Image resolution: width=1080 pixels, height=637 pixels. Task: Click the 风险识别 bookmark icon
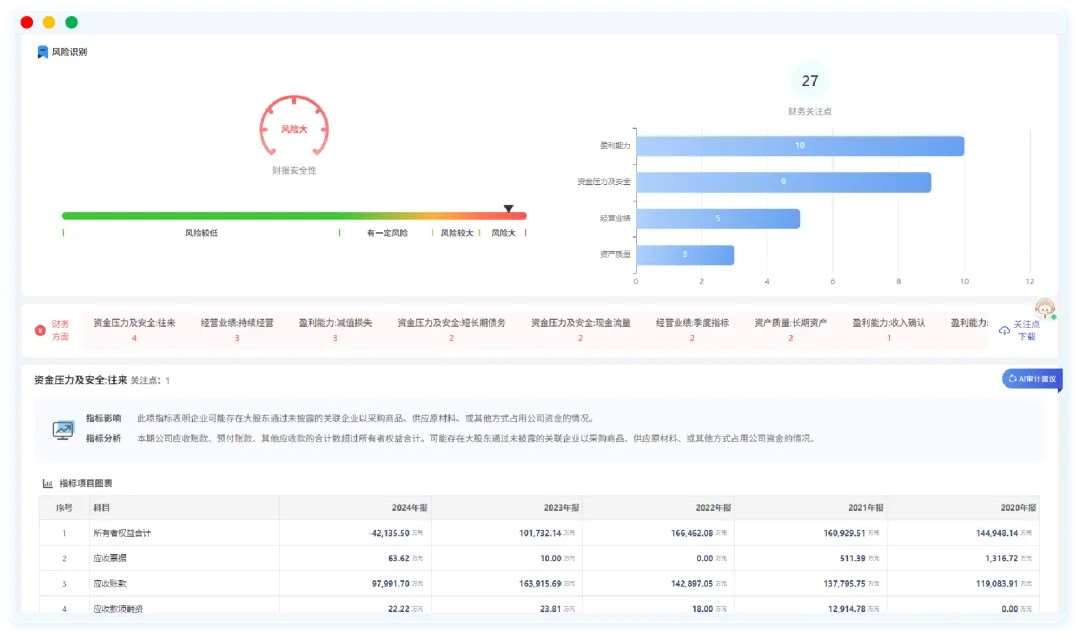(42, 52)
